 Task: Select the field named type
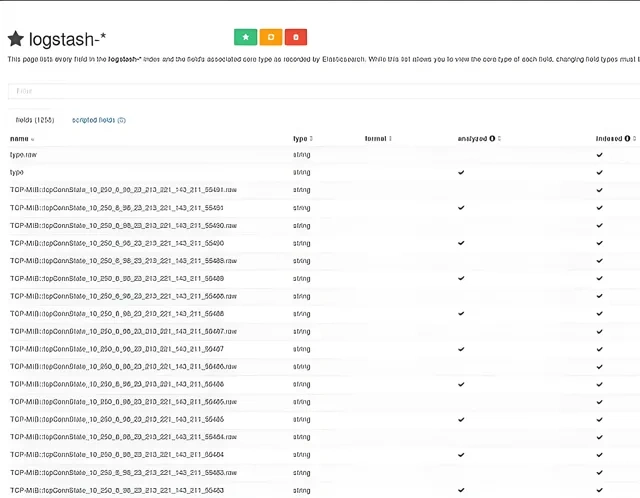click(x=17, y=173)
